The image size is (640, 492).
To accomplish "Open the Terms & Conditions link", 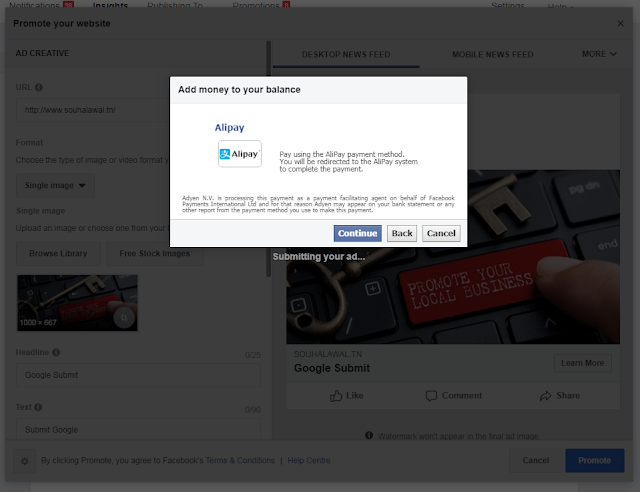I will pos(240,461).
